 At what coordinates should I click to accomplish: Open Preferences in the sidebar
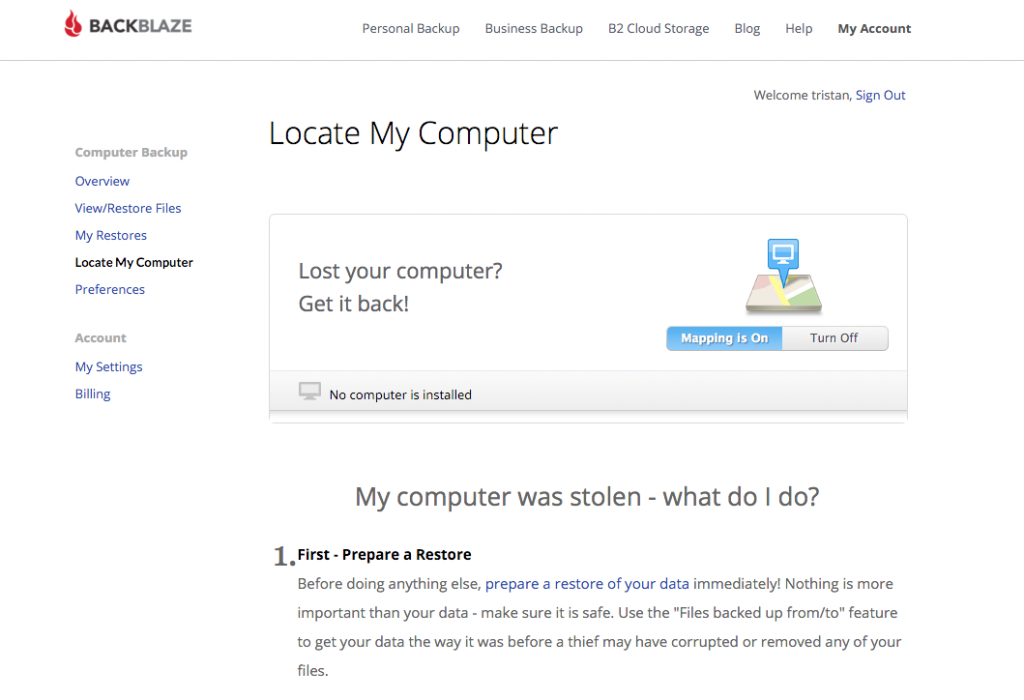tap(110, 289)
